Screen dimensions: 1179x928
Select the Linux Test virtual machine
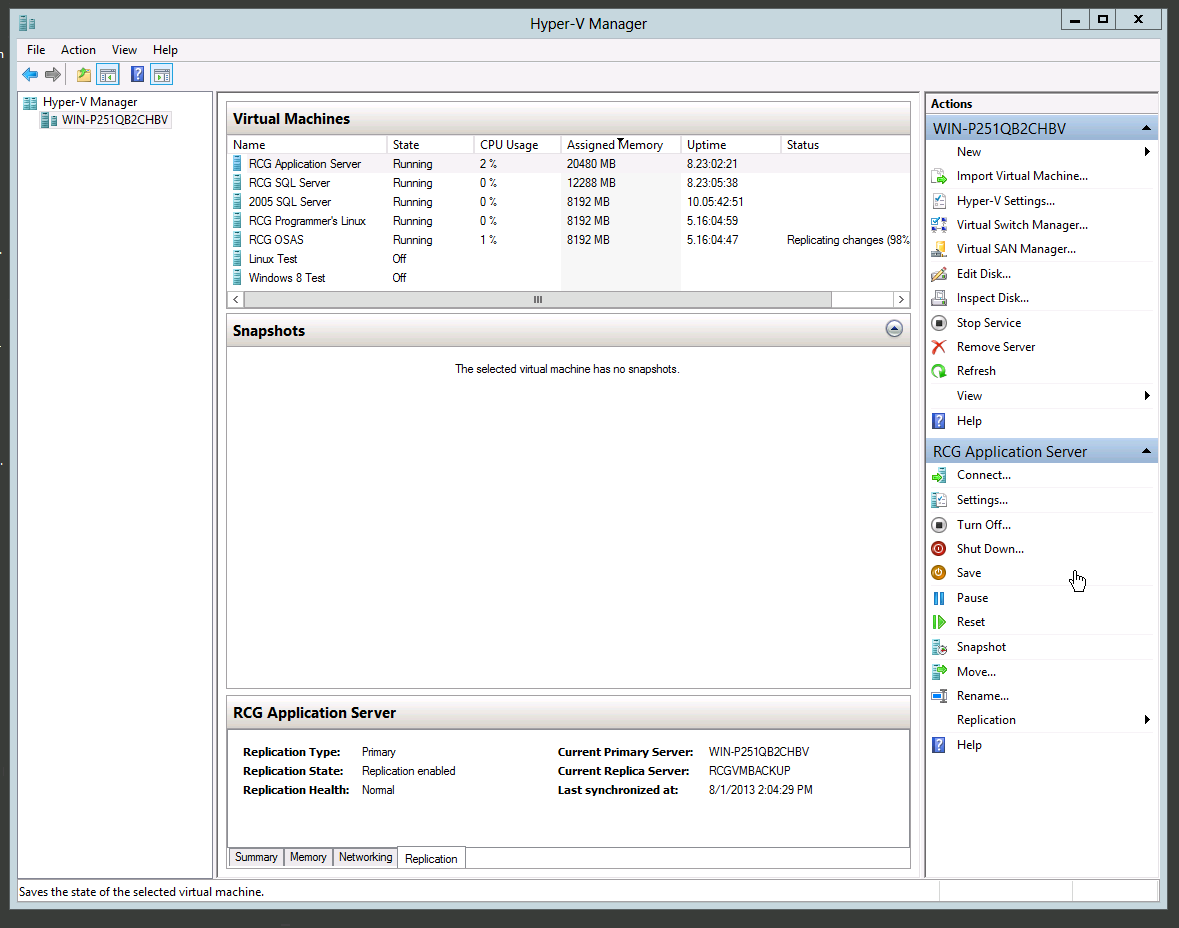pyautogui.click(x=568, y=259)
